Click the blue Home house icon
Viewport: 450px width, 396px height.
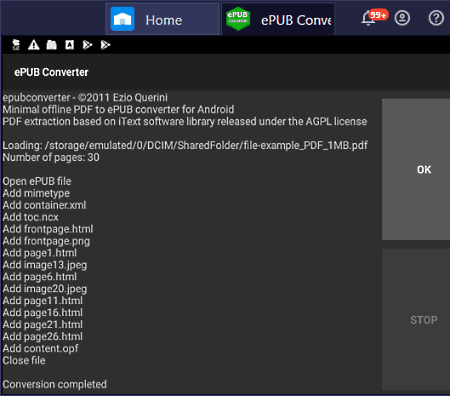pos(122,19)
